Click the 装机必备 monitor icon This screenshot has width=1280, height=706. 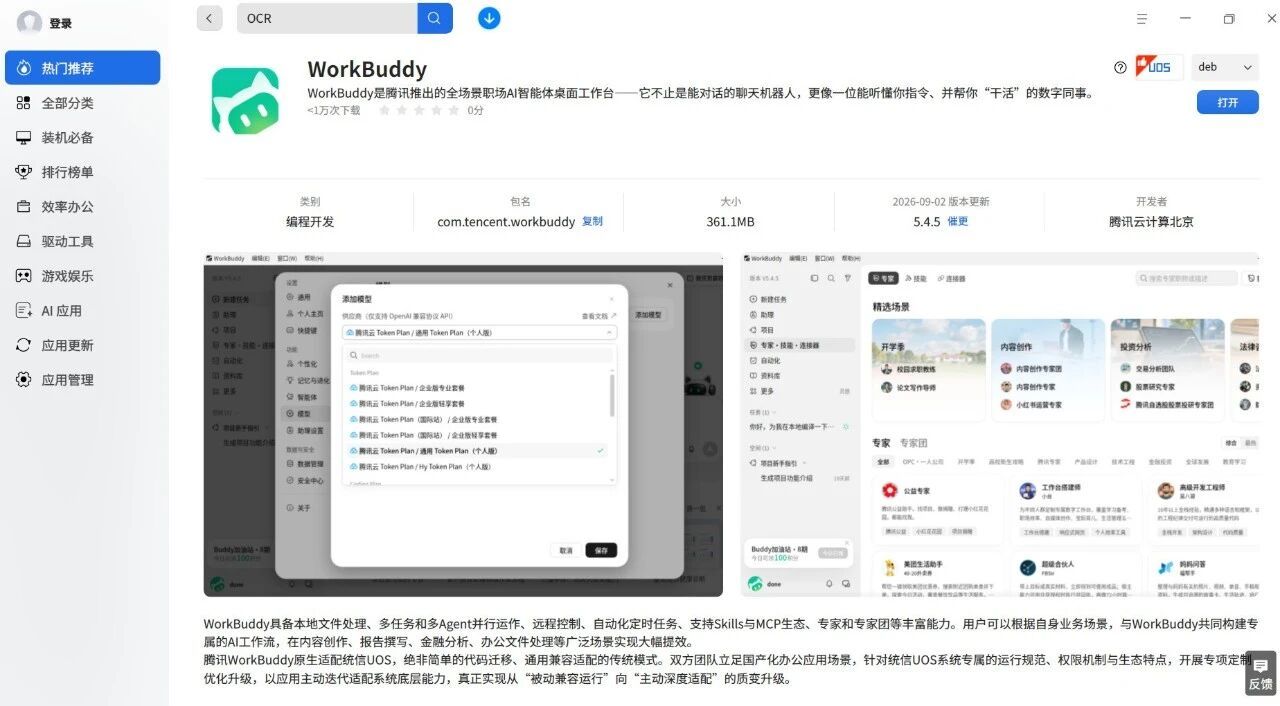pos(24,137)
